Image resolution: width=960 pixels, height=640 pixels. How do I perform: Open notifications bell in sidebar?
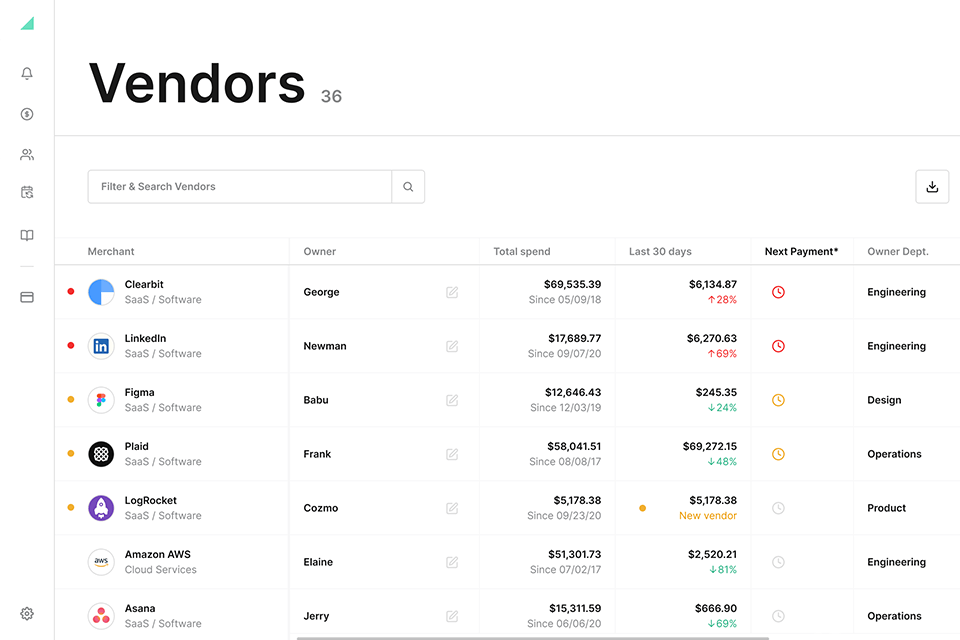(x=27, y=73)
